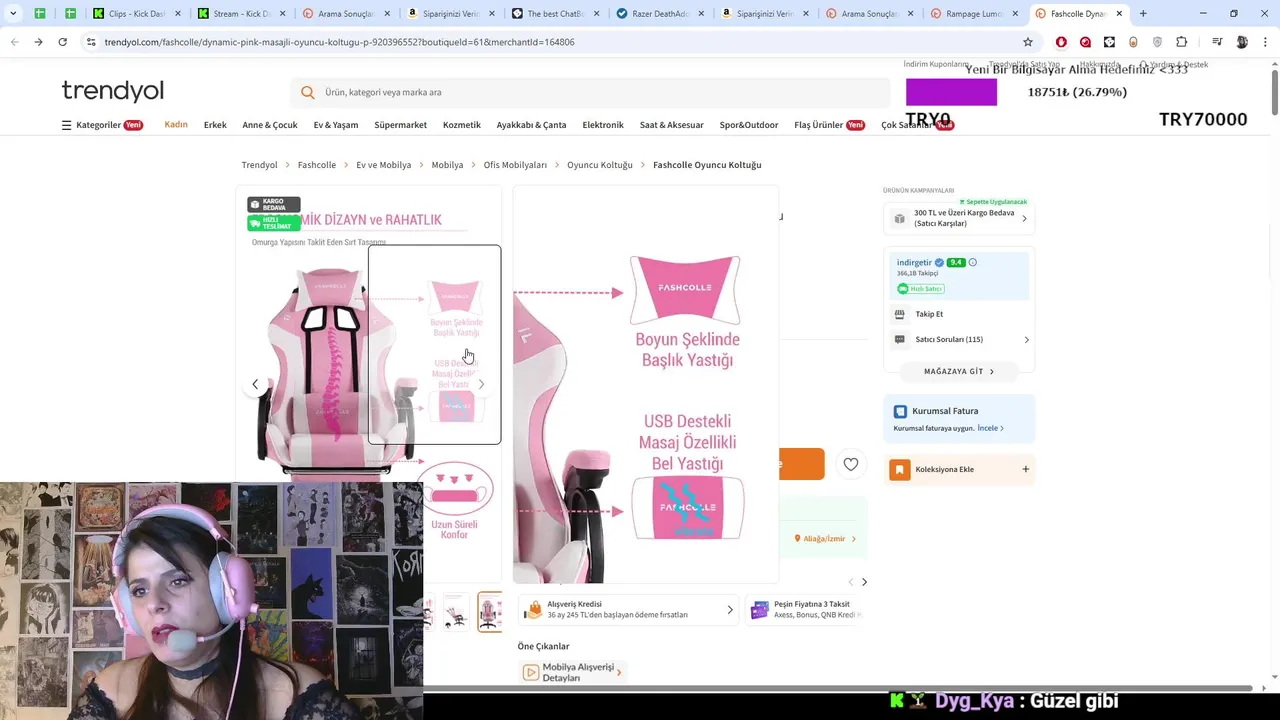The image size is (1280, 720).
Task: Go to Ofis Mobilyaları breadcrumb
Action: (x=515, y=165)
